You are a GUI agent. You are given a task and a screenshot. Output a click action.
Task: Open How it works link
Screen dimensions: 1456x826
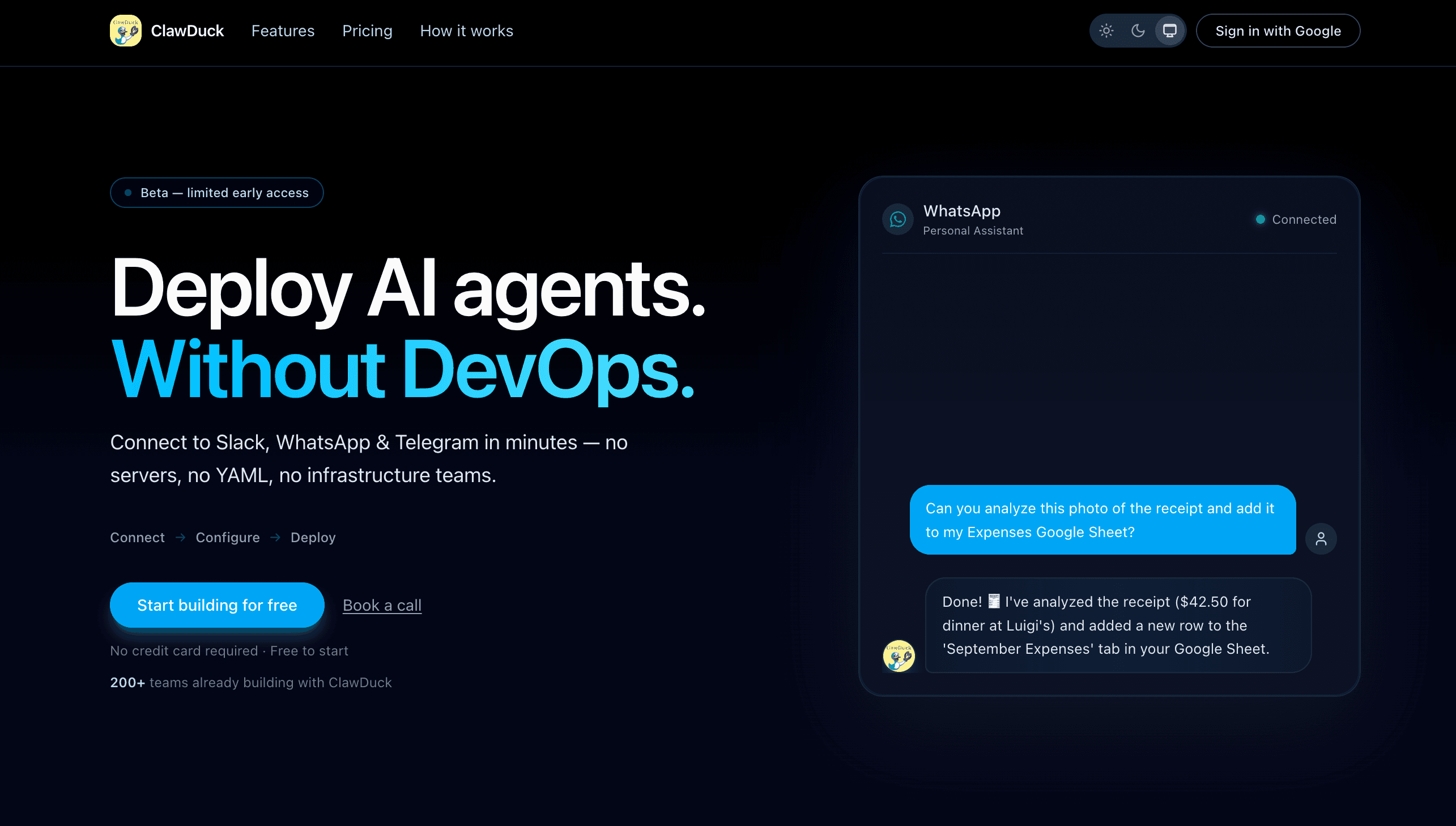click(x=466, y=31)
